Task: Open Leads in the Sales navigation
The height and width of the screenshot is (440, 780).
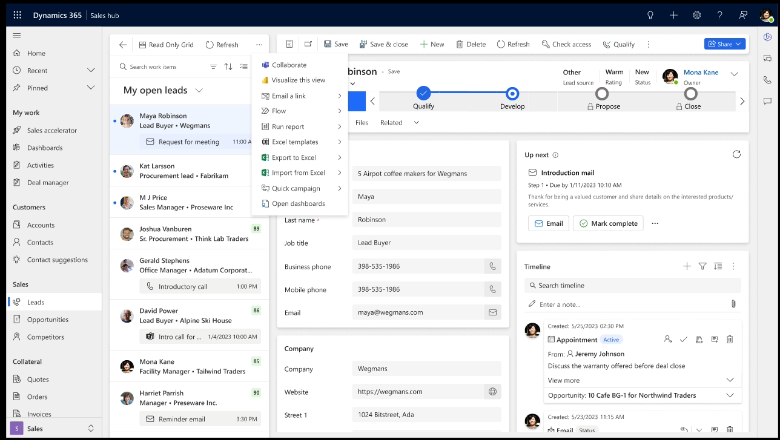Action: (55, 302)
